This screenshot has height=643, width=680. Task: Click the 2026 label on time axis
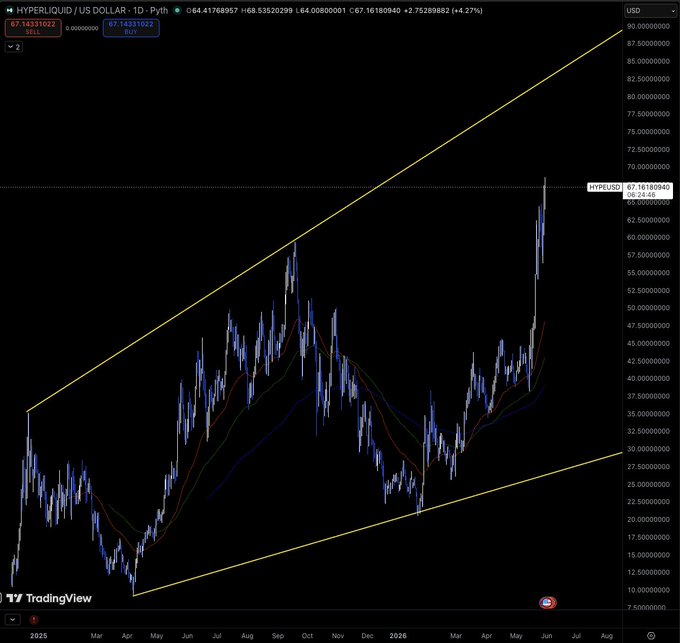398,636
